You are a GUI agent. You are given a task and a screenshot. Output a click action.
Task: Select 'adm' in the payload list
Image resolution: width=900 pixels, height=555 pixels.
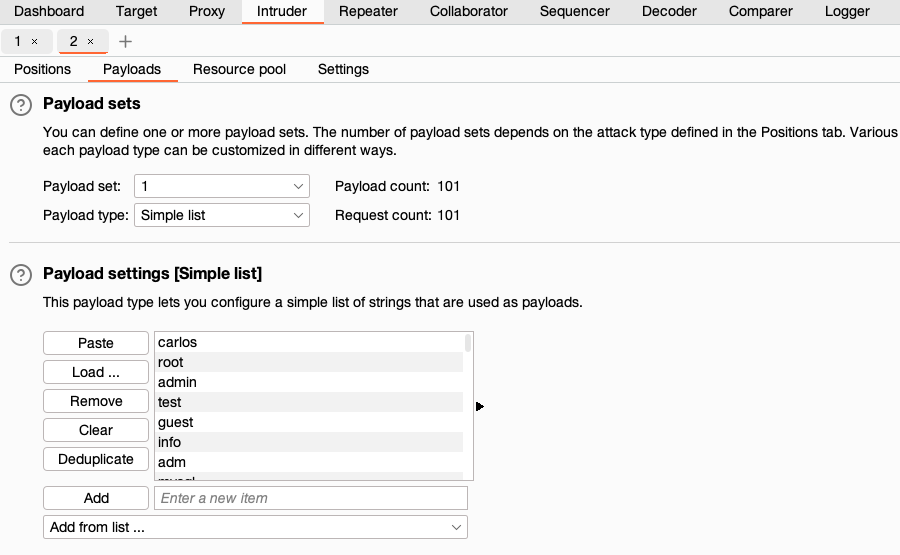pos(309,463)
